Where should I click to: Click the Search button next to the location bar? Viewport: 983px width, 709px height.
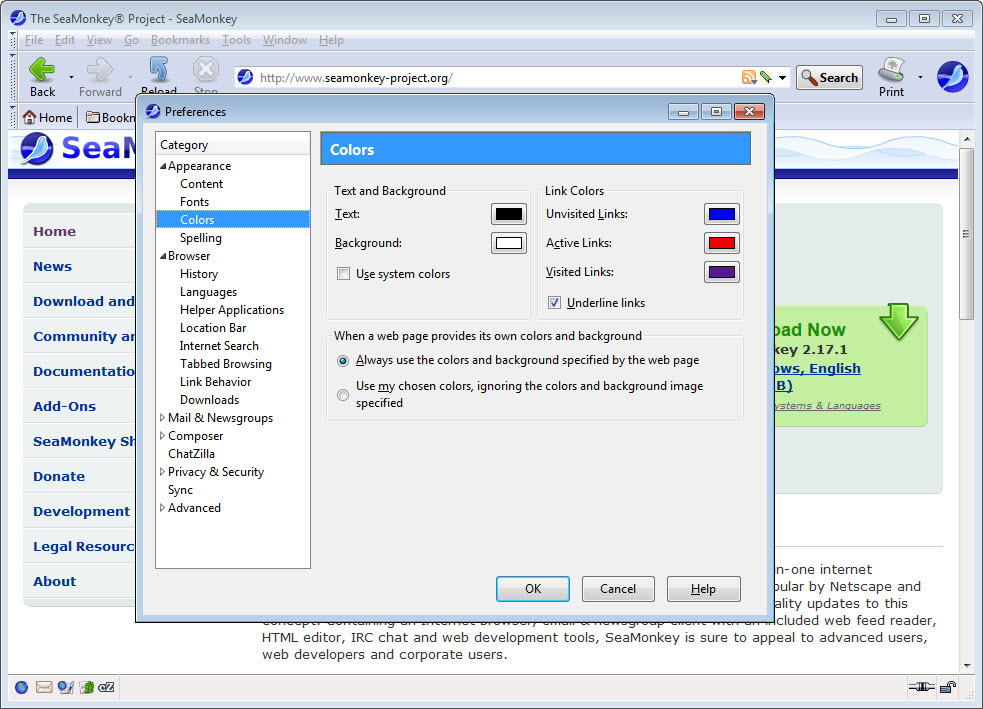point(829,78)
